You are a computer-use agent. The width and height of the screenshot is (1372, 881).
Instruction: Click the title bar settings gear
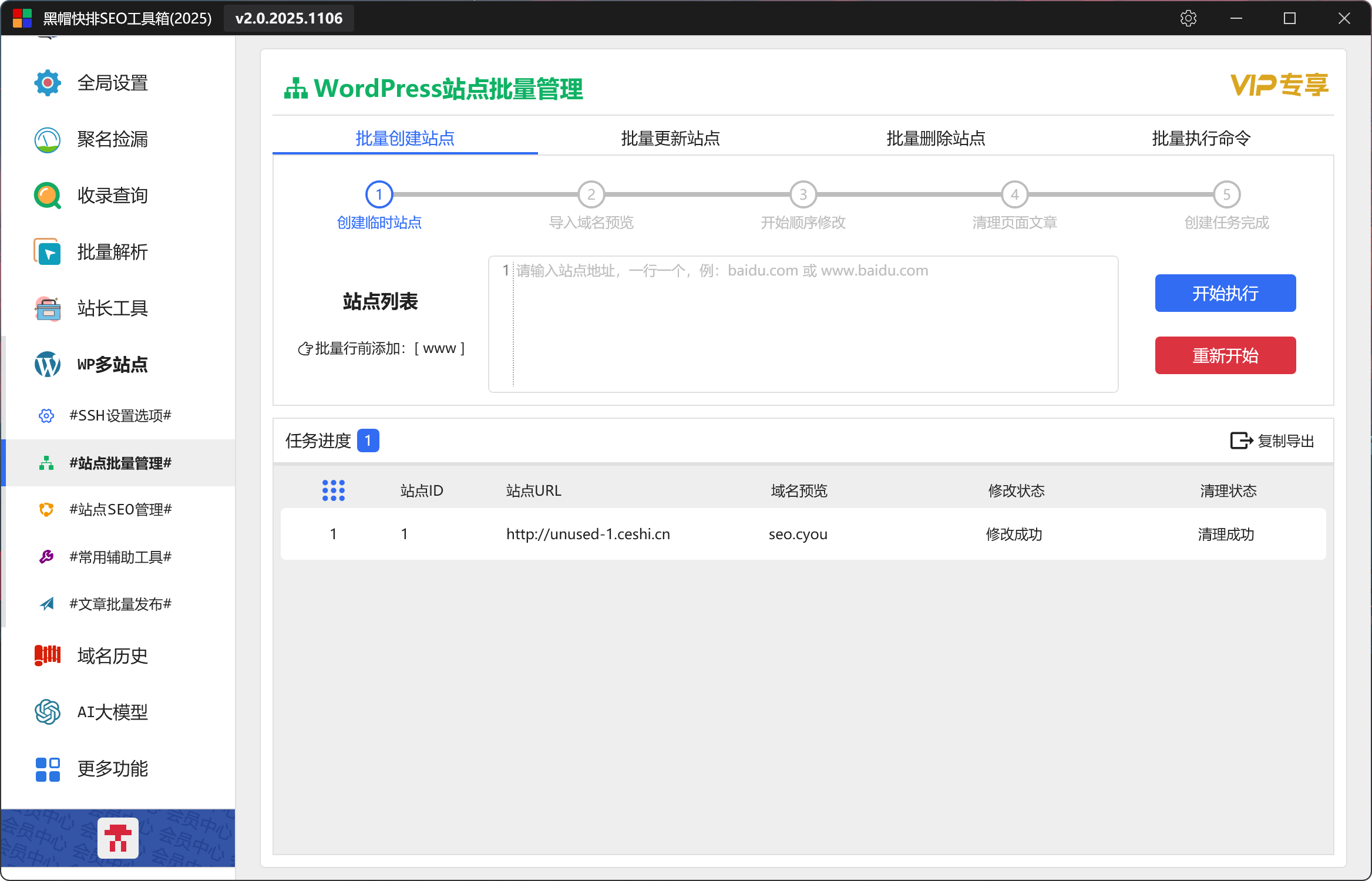coord(1188,18)
